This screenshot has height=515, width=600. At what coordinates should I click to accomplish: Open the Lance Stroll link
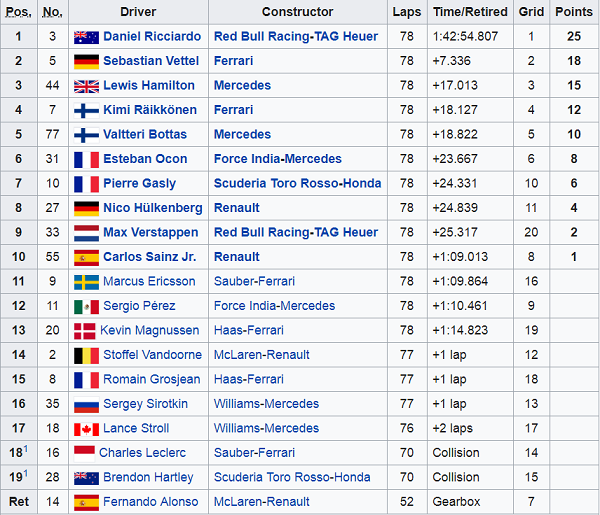pyautogui.click(x=136, y=428)
